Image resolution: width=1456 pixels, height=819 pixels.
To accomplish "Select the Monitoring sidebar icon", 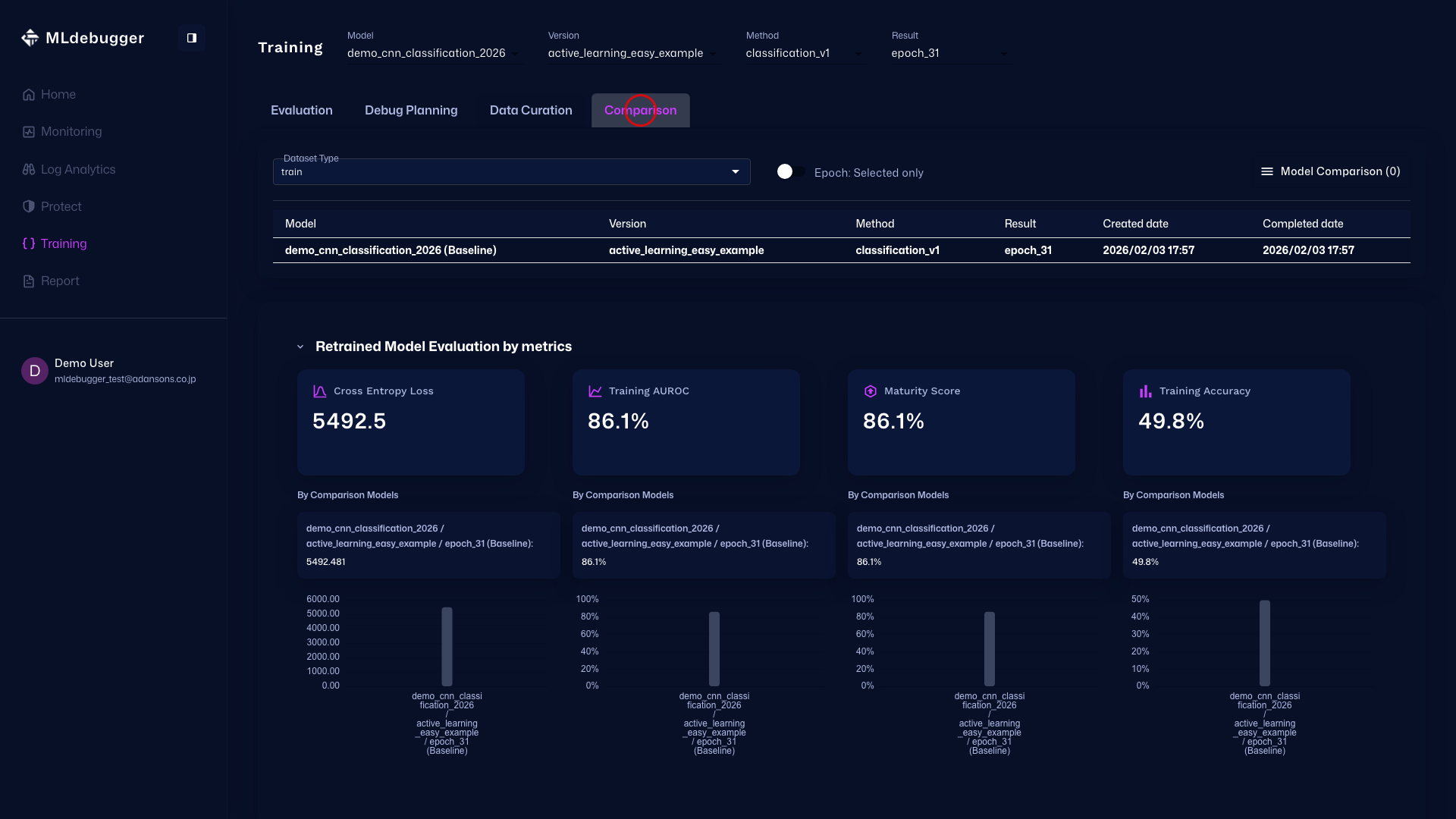I will (27, 131).
